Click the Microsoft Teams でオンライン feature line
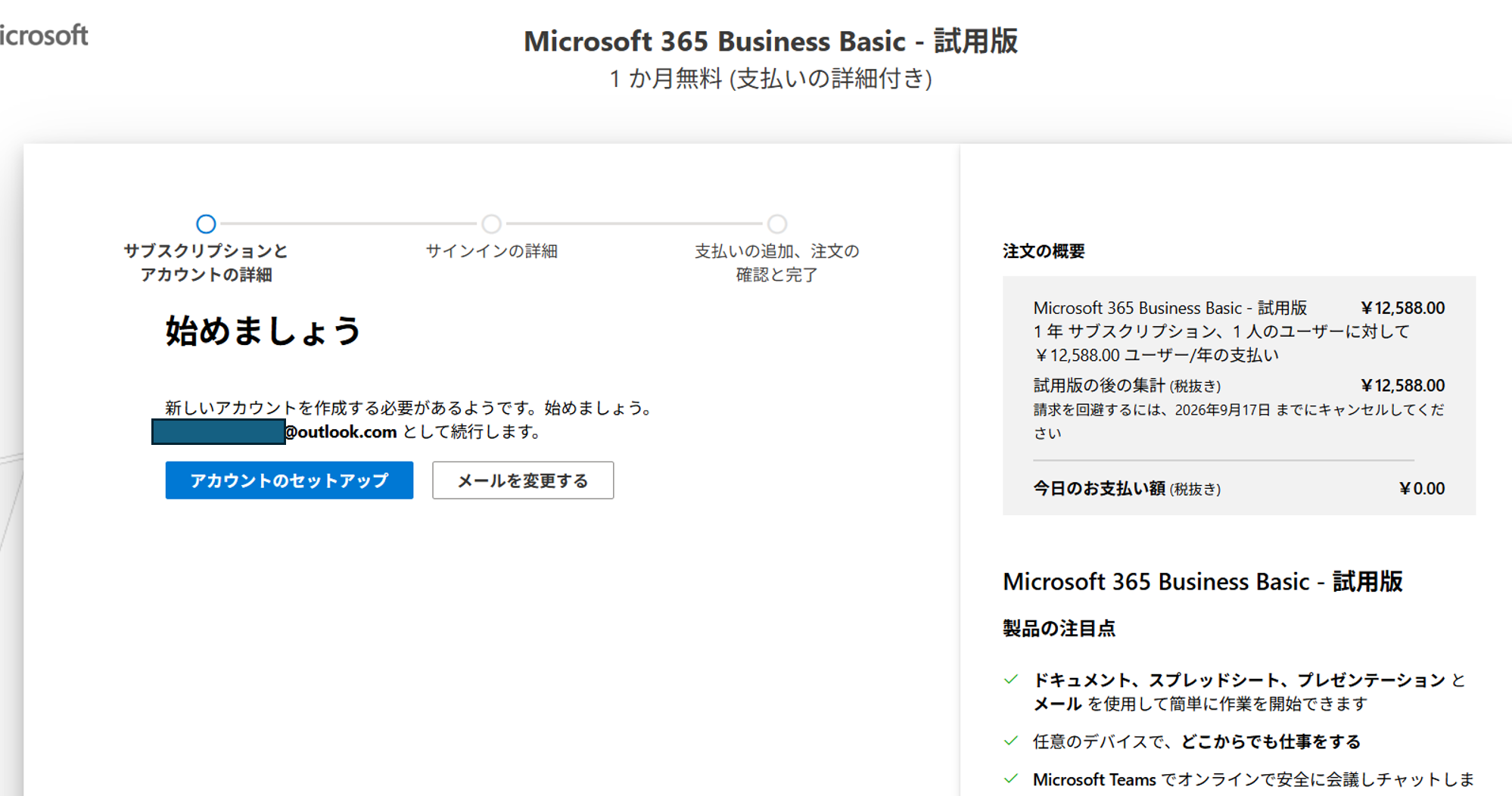The width and height of the screenshot is (1512, 796). [x=1254, y=779]
